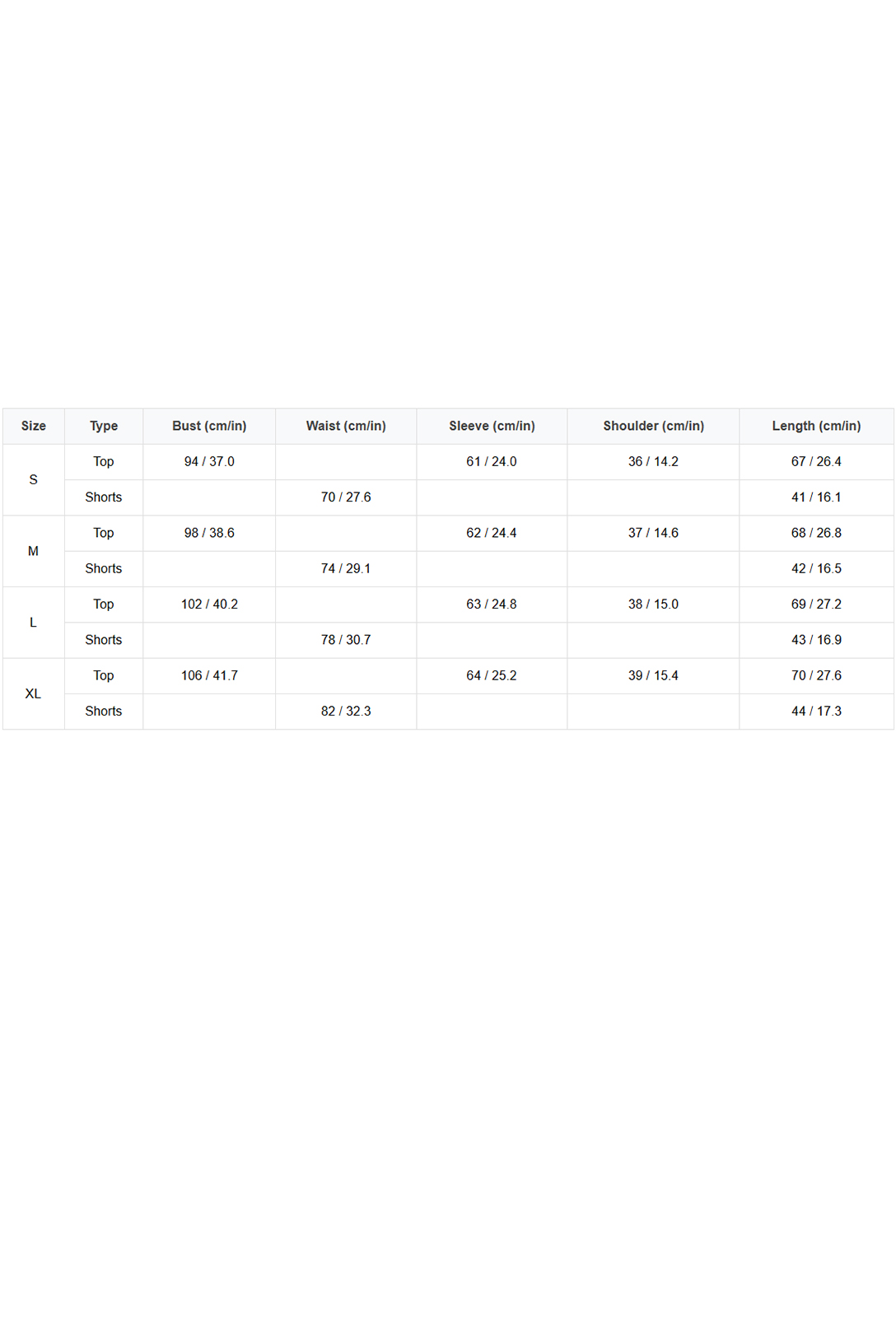The width and height of the screenshot is (896, 1344).
Task: Click the Shoulder (cm/in) header
Action: (653, 426)
